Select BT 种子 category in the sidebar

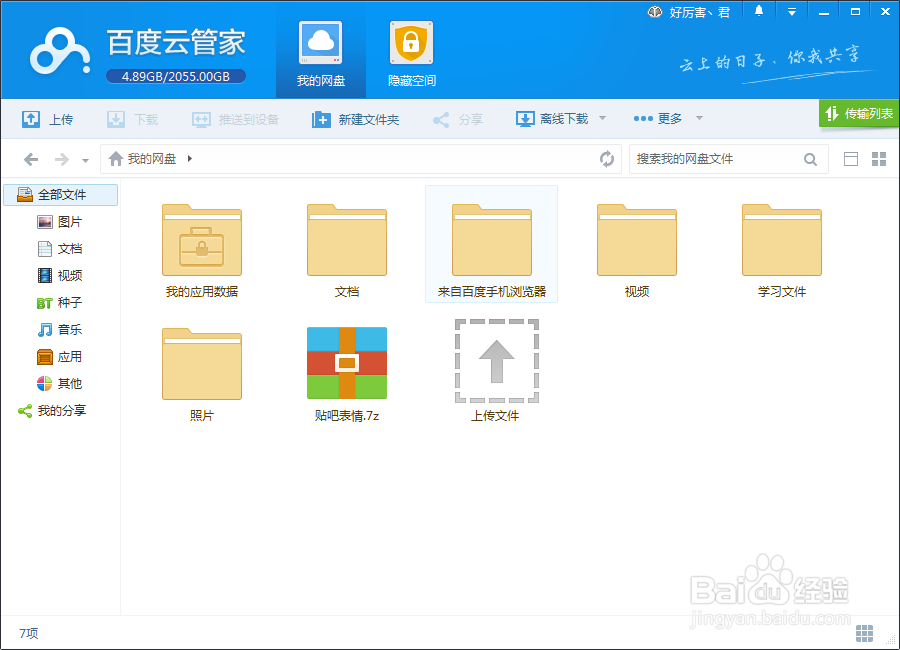pyautogui.click(x=60, y=303)
